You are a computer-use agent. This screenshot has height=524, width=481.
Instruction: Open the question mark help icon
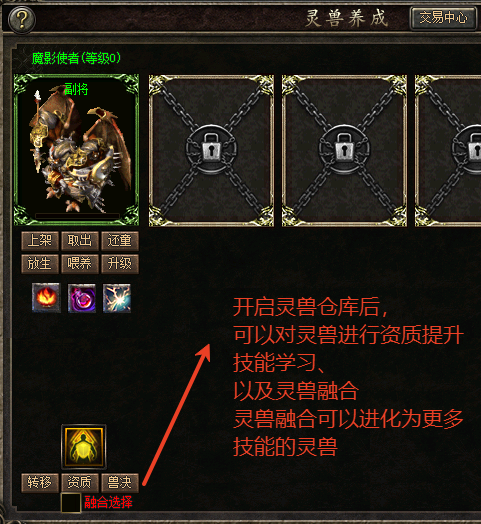click(x=22, y=20)
